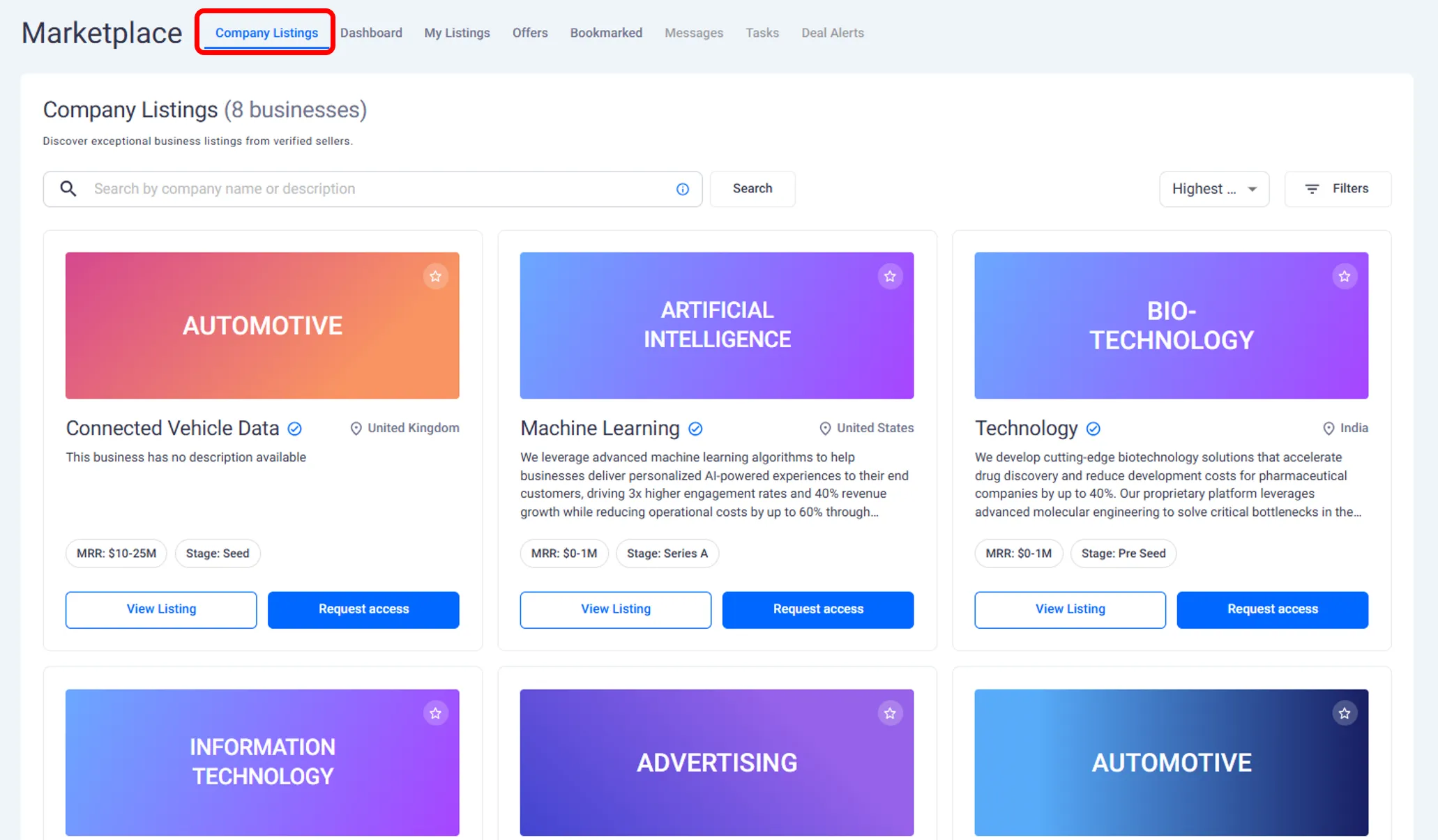
Task: Open the Filters panel
Action: [1337, 189]
